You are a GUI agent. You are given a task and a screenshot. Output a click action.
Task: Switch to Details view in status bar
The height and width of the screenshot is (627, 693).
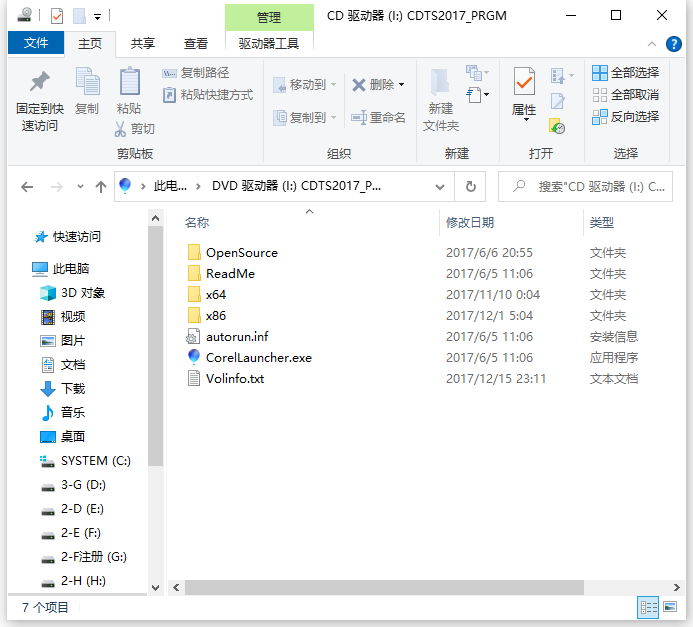(x=647, y=608)
